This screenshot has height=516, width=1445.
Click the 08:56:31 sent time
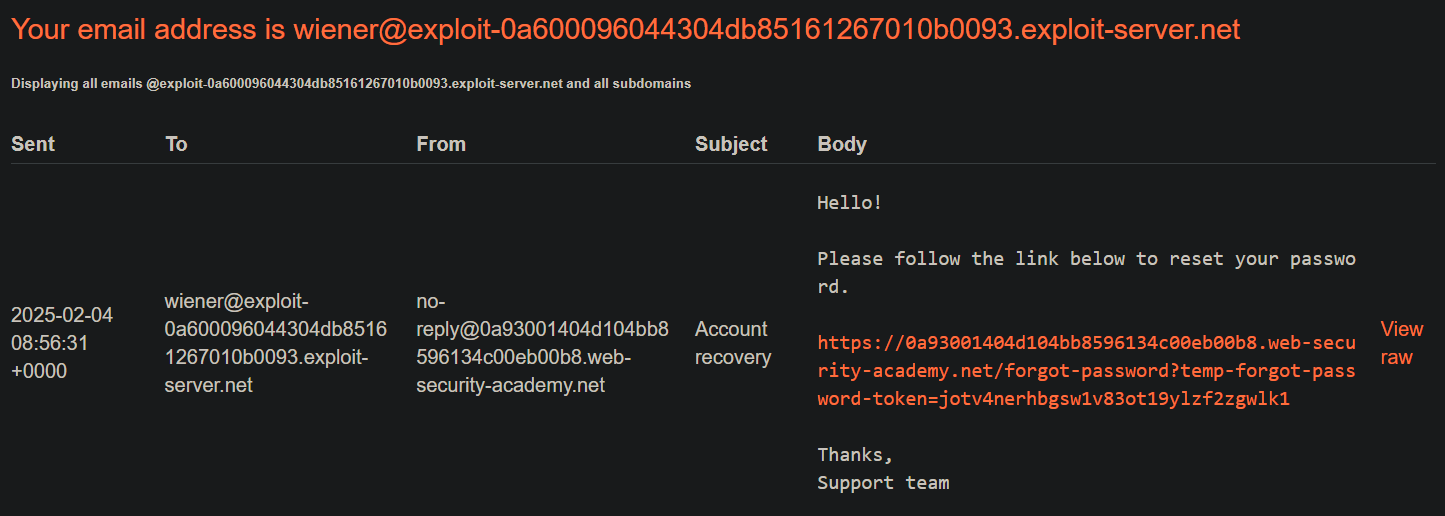(x=50, y=343)
